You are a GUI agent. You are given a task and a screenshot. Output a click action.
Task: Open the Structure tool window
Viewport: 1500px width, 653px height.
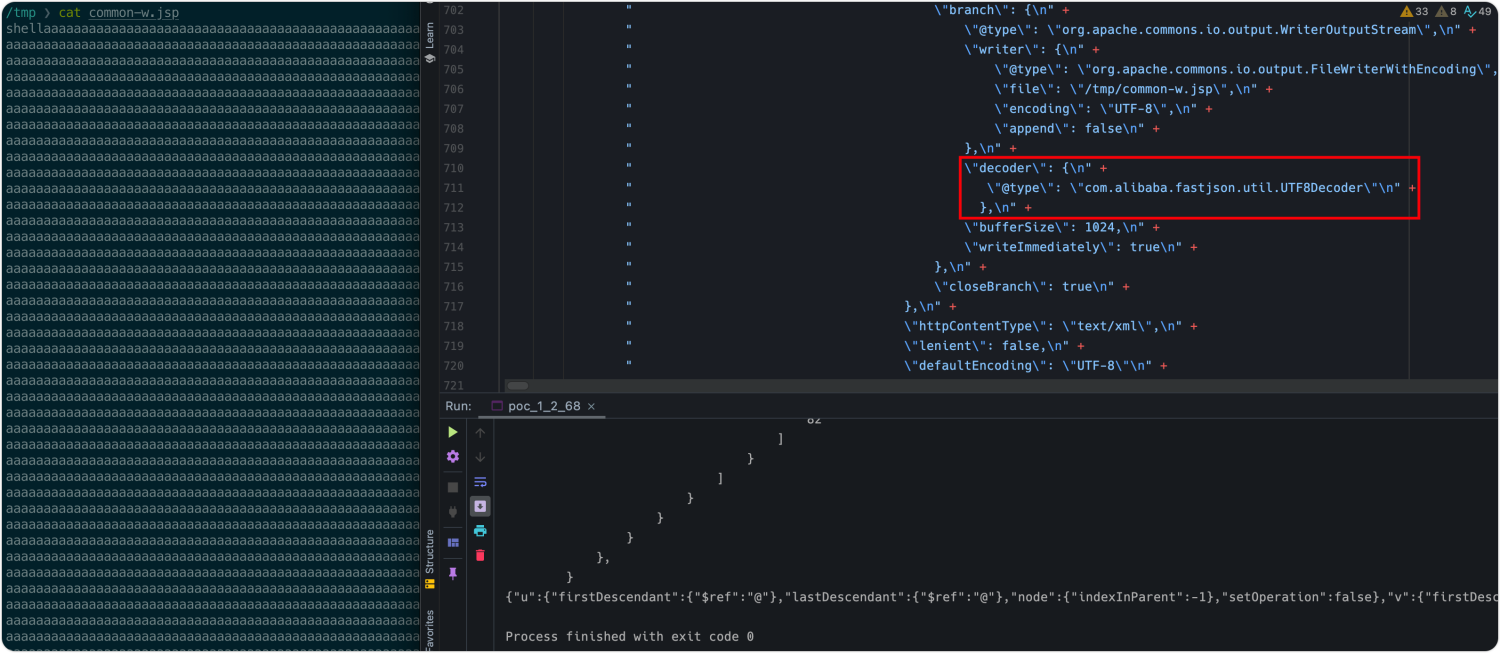point(430,558)
